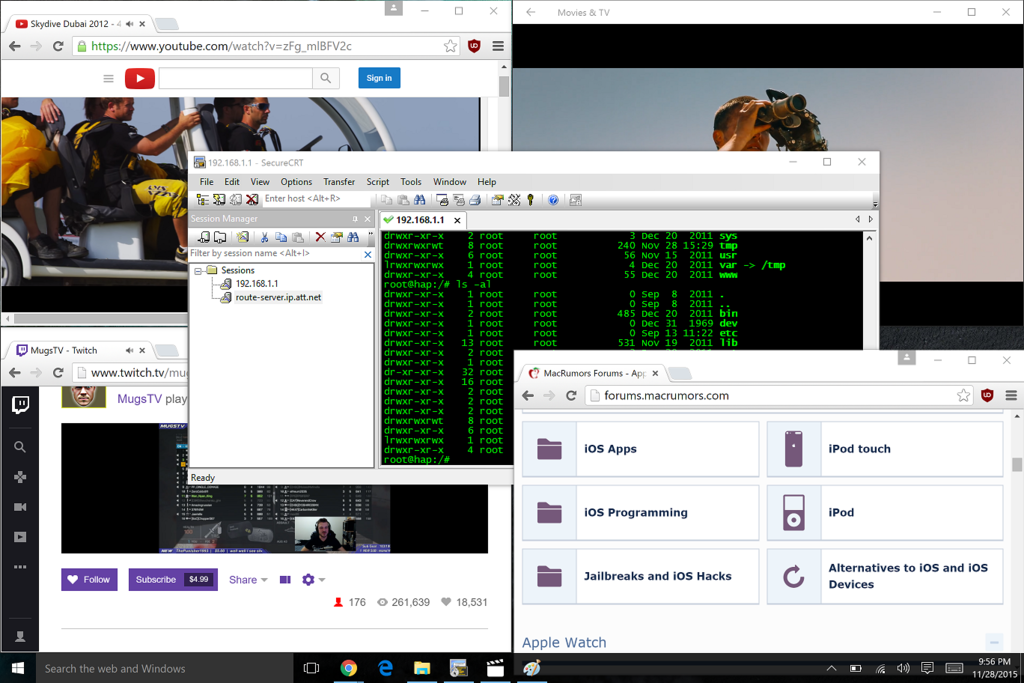Click the Cut scissors icon in Session Manager
The image size is (1024, 683).
pos(264,237)
